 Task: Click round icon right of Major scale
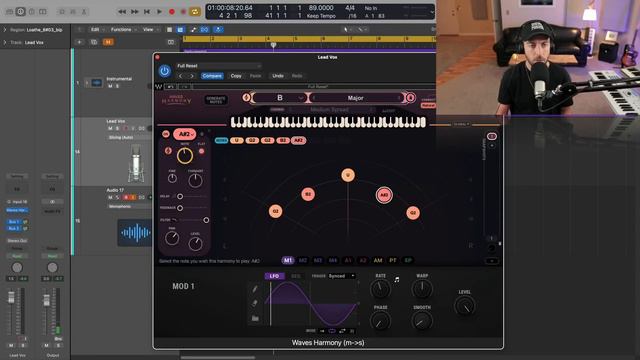pyautogui.click(x=410, y=98)
